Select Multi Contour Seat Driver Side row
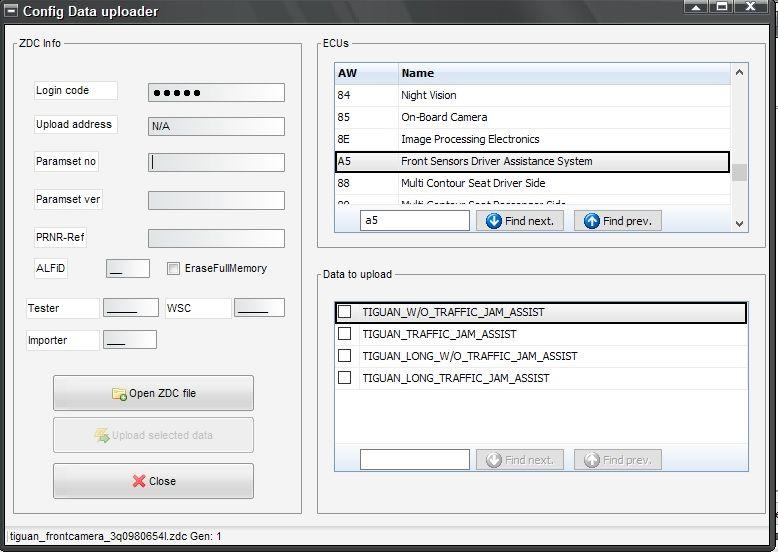 [532, 183]
